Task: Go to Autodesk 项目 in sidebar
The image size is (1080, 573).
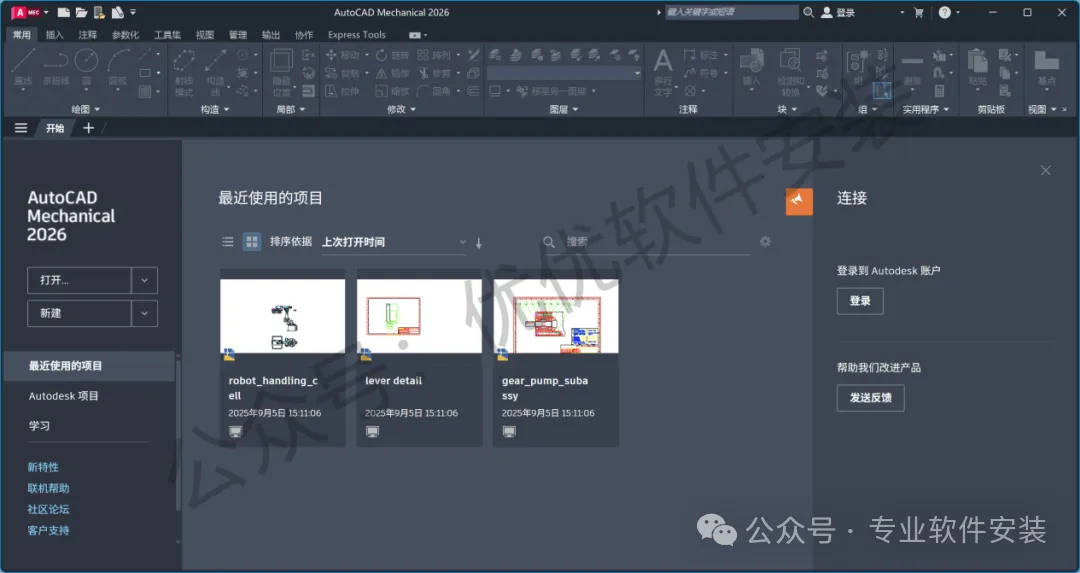Action: pyautogui.click(x=63, y=396)
